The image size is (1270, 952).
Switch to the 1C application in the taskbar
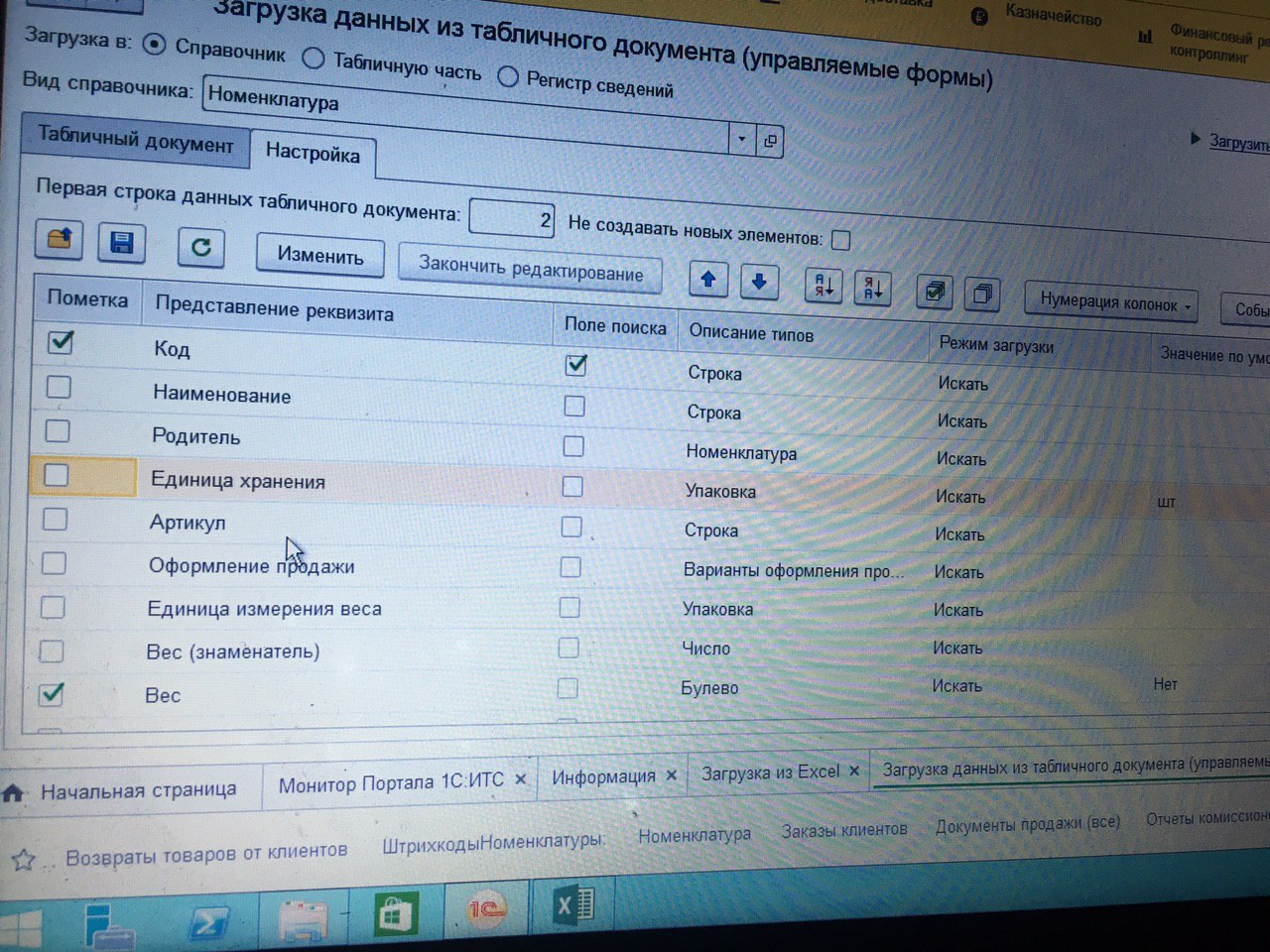click(x=485, y=908)
